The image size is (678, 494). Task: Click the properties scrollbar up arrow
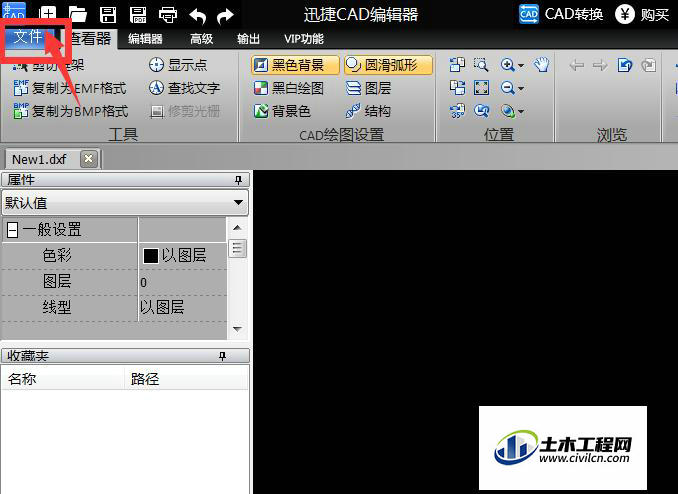point(237,228)
